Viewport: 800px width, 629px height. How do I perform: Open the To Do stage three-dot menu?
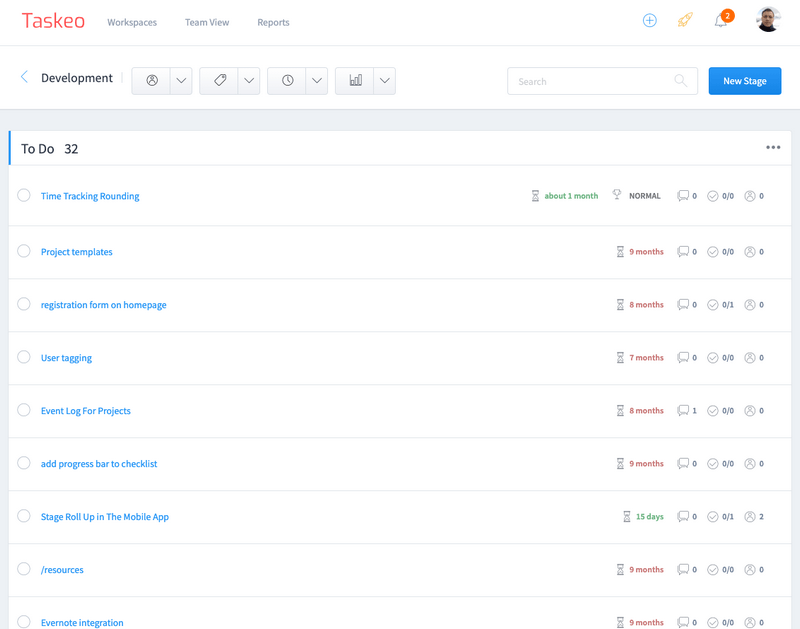[773, 148]
